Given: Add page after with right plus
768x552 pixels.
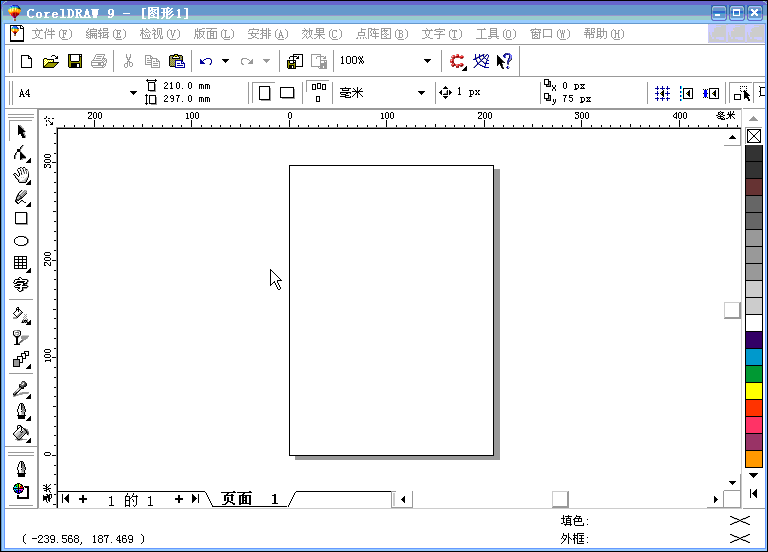Looking at the screenshot, I should pos(179,499).
